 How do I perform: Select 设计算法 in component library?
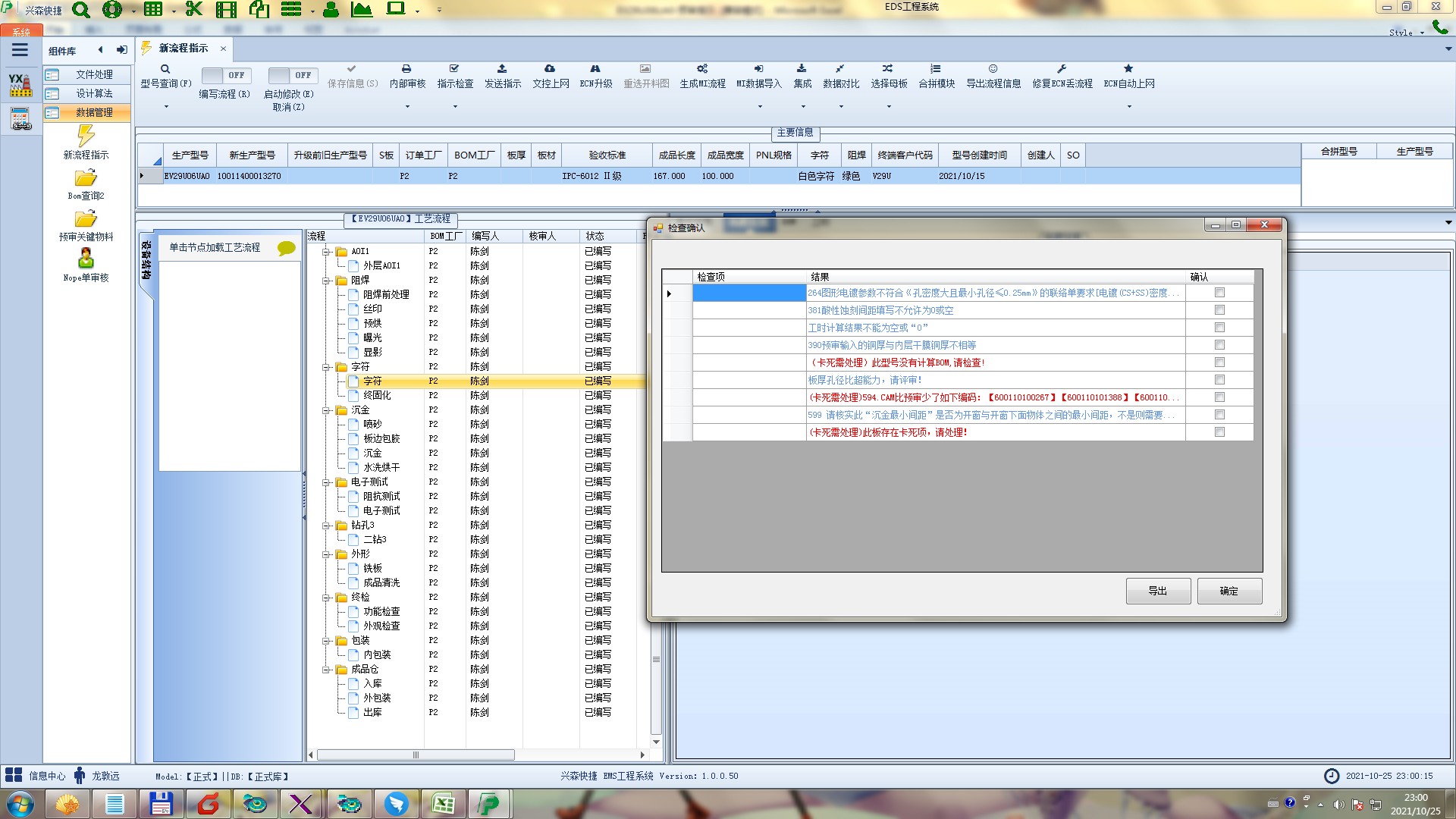point(94,93)
